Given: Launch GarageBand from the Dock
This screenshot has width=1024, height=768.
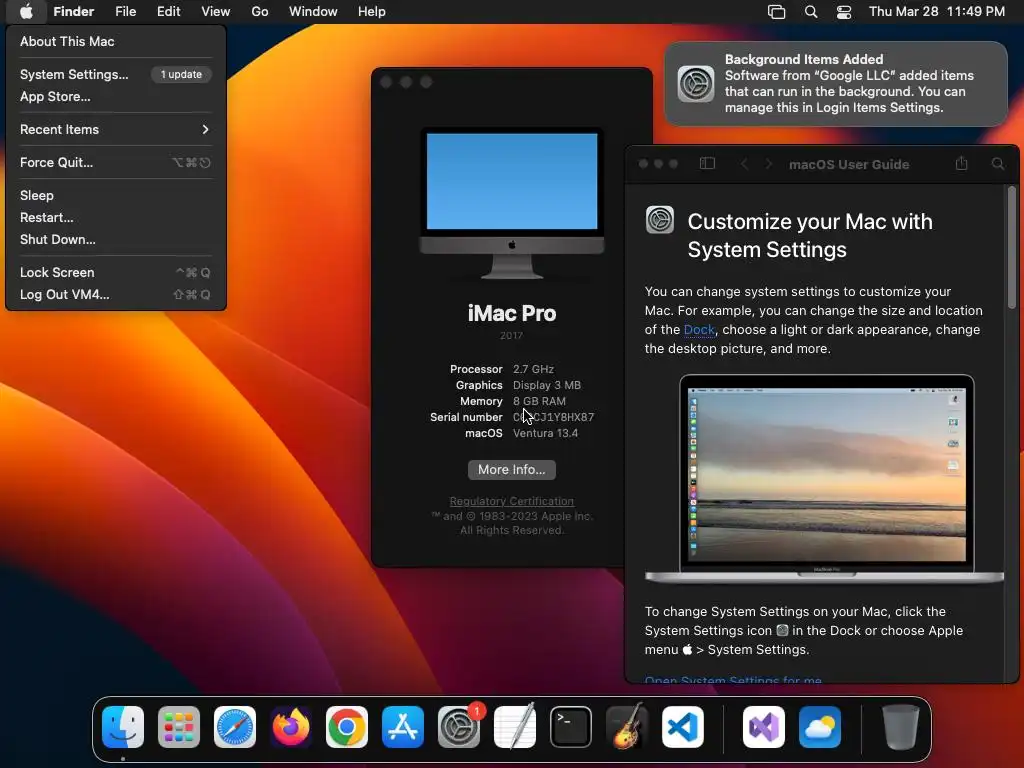Looking at the screenshot, I should pos(627,727).
